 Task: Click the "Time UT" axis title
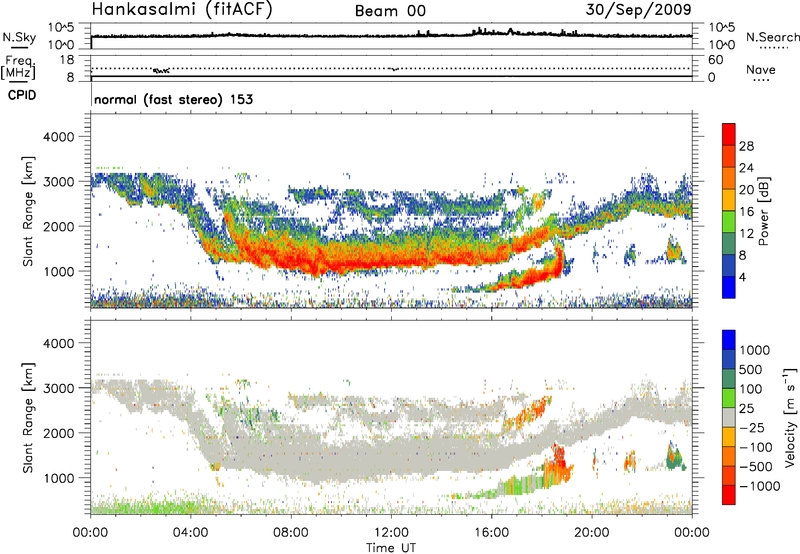click(391, 547)
